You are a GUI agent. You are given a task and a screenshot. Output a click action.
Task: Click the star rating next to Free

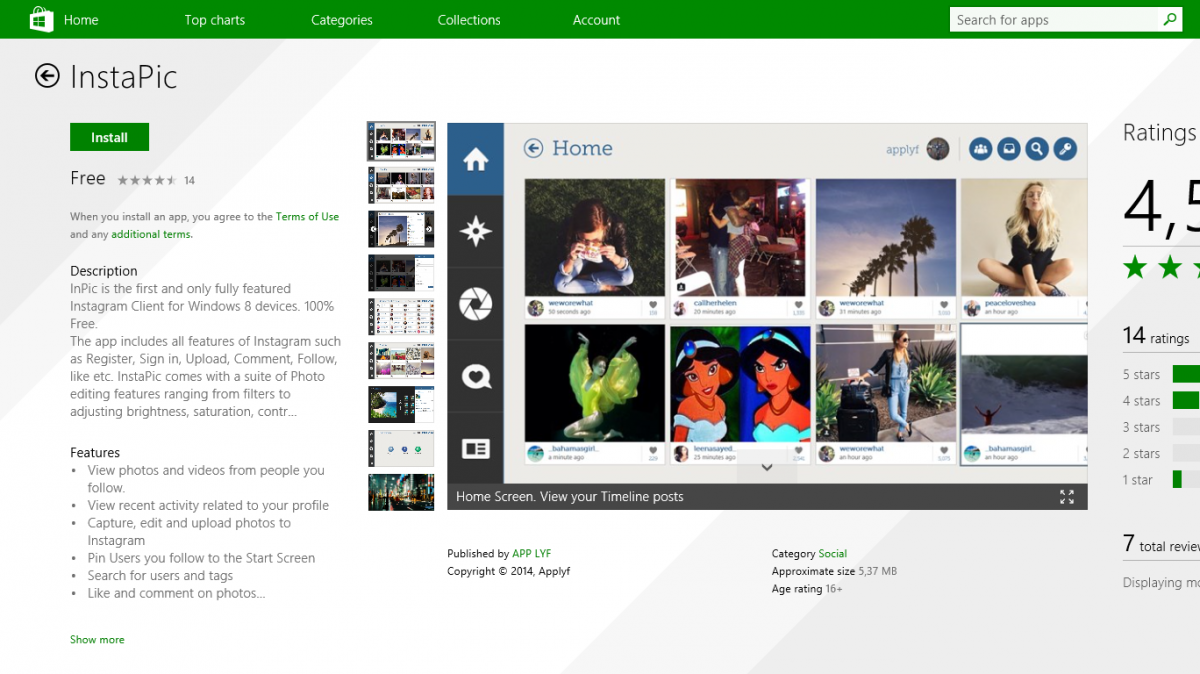tap(147, 180)
